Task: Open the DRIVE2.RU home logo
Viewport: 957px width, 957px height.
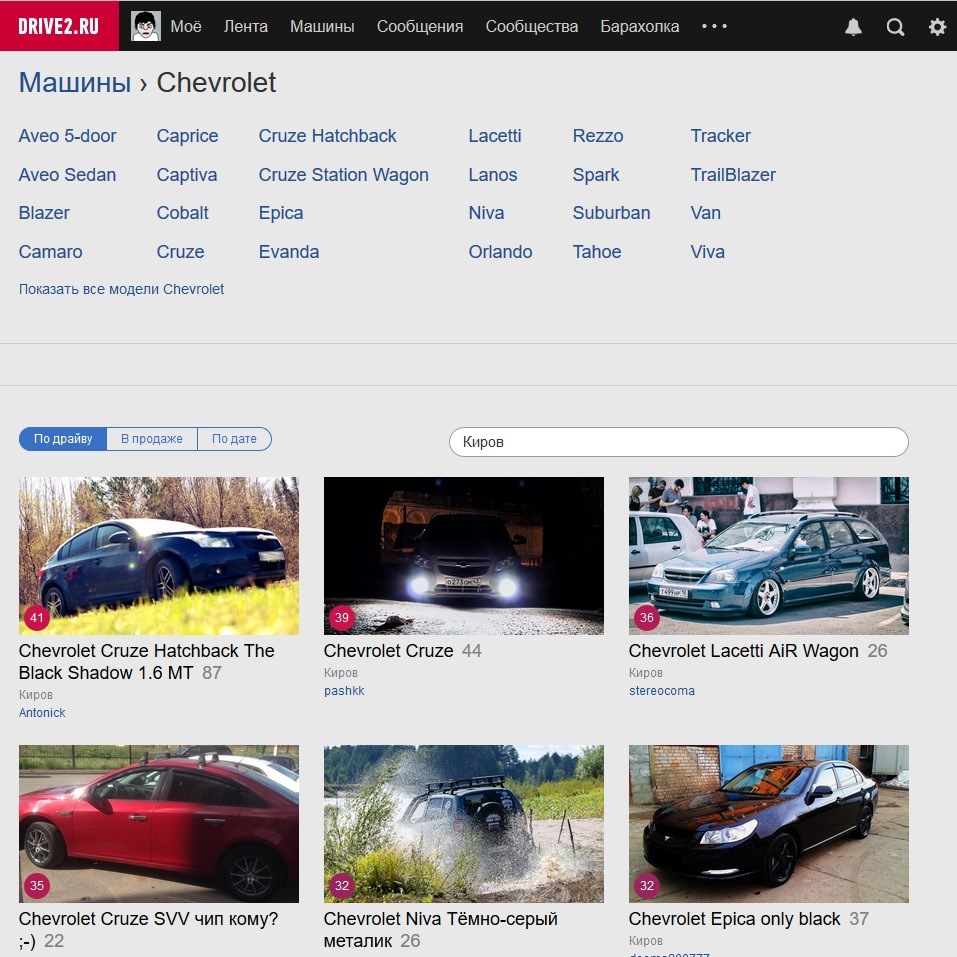Action: [59, 26]
